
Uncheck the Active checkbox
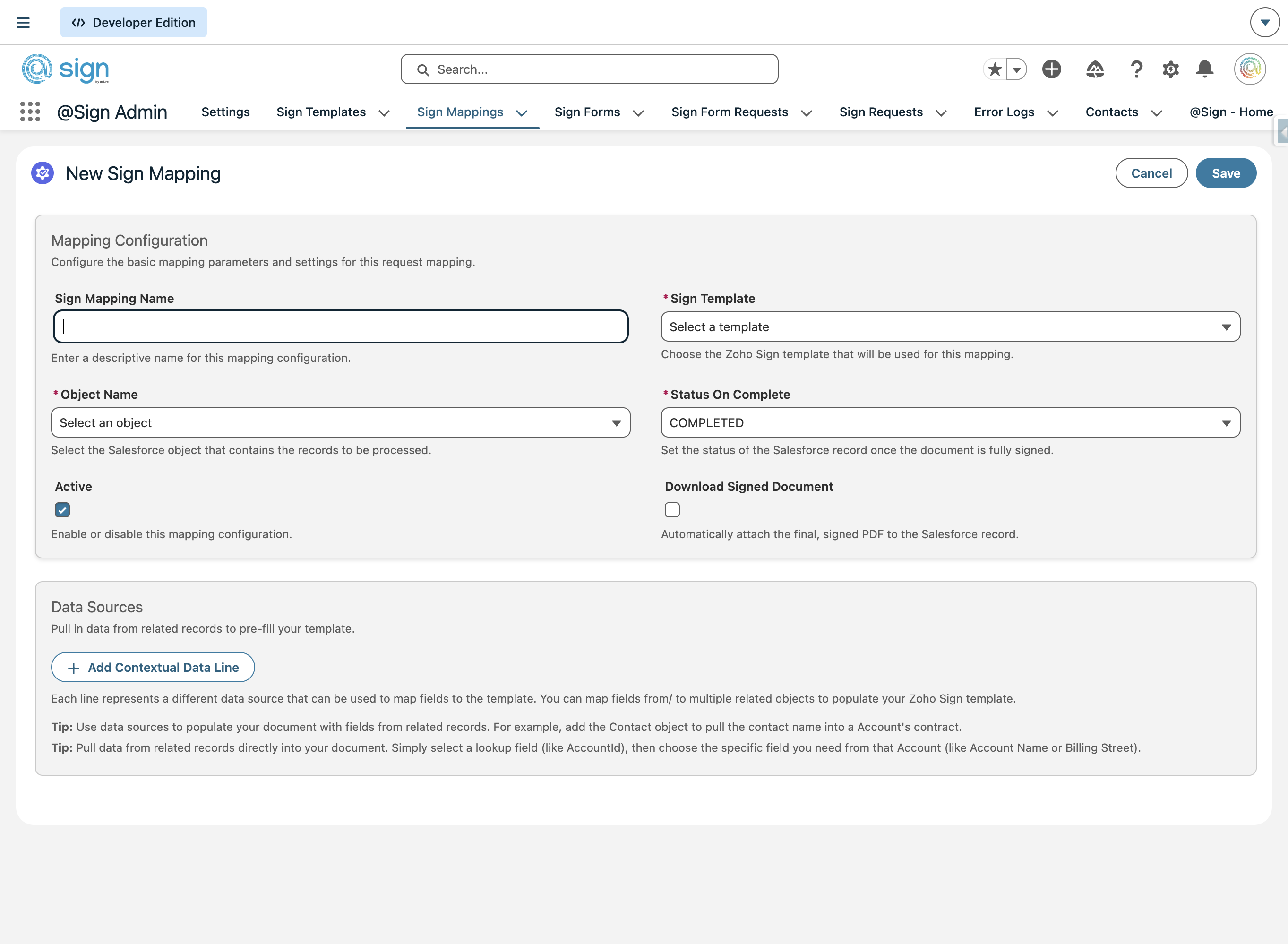[62, 510]
